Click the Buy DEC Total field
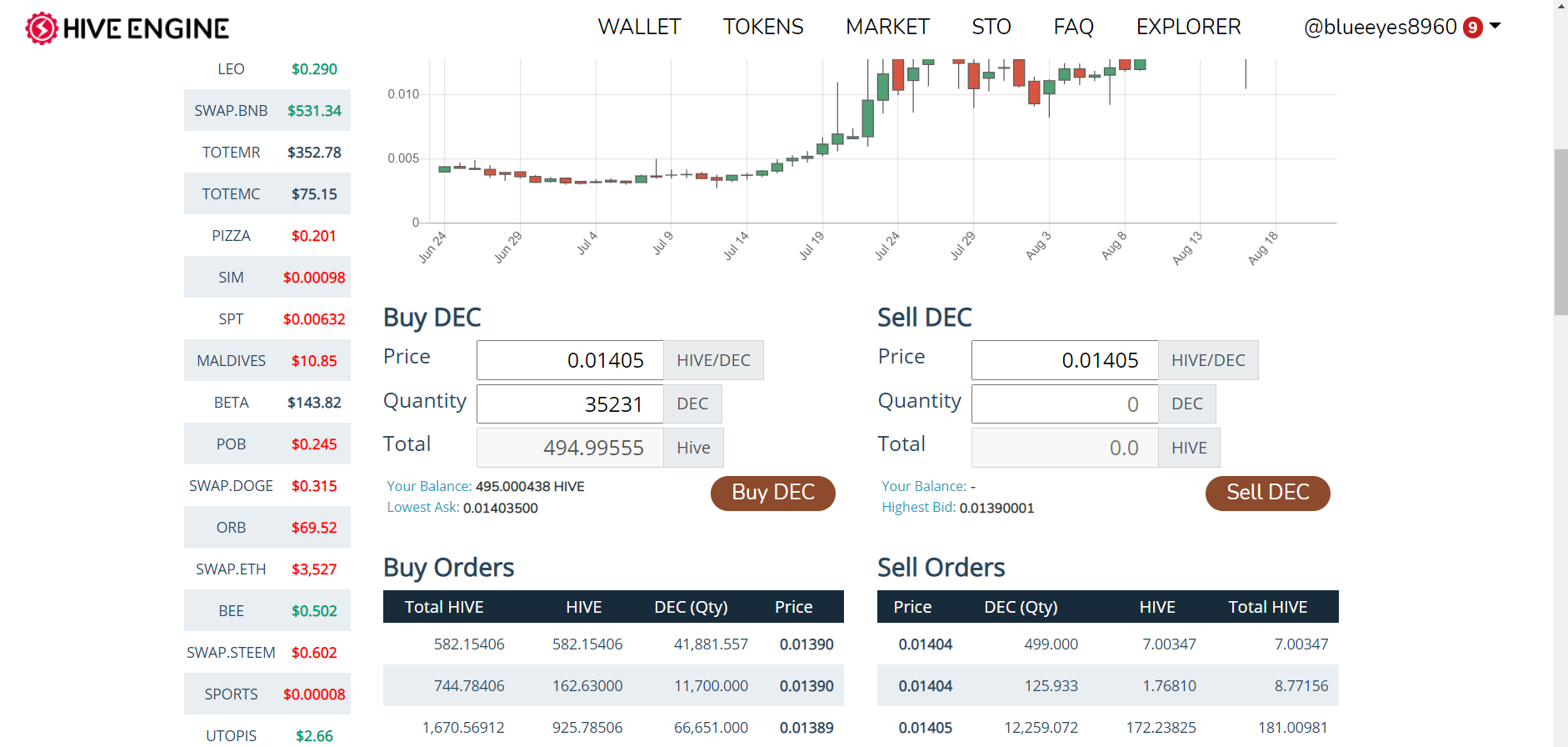Viewport: 1568px width, 747px height. click(x=570, y=448)
